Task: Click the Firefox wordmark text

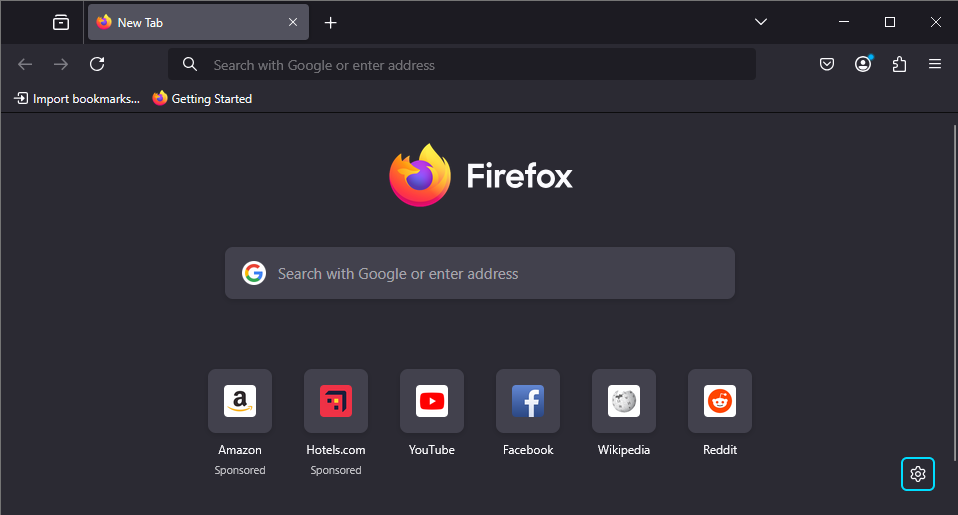Action: 519,176
